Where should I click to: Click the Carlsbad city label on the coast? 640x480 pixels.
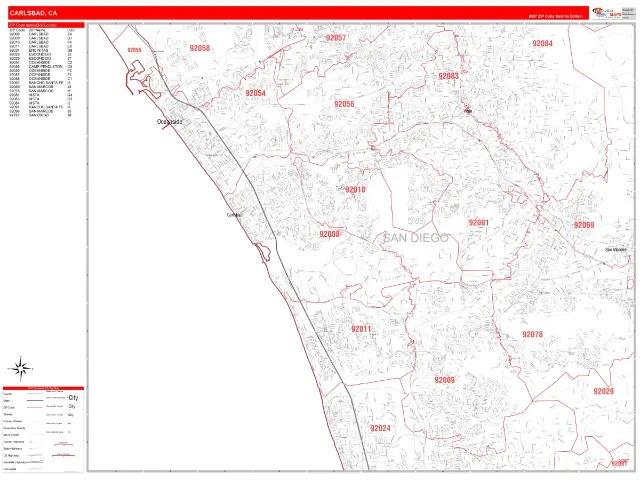(x=235, y=215)
